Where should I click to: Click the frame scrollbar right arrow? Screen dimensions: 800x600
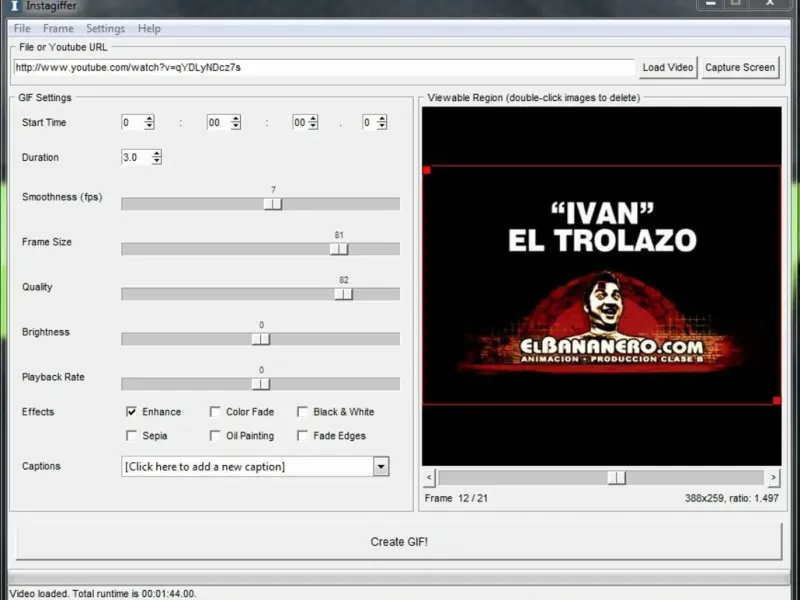pyautogui.click(x=773, y=478)
